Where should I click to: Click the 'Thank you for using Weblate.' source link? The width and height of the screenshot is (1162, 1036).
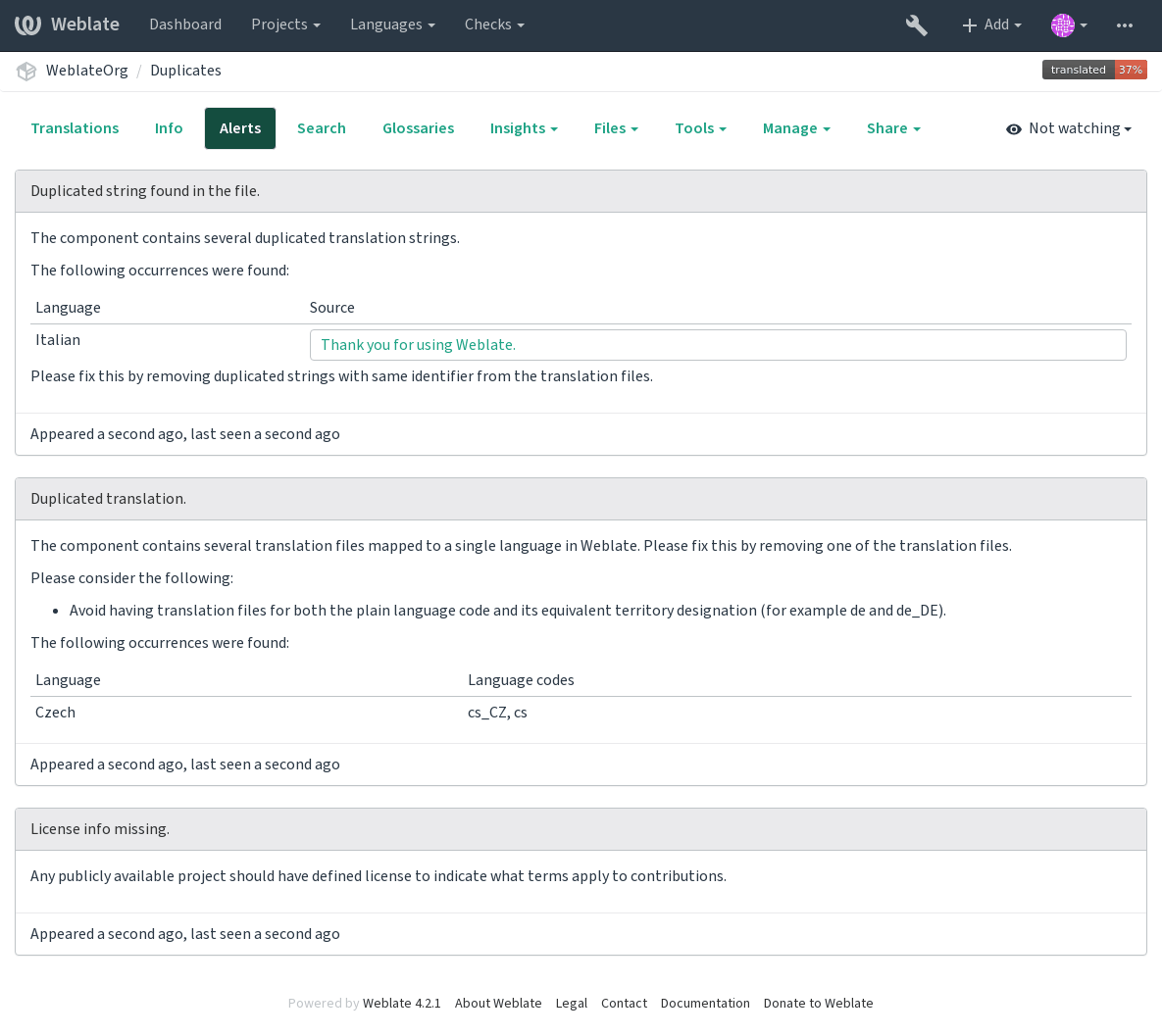418,345
